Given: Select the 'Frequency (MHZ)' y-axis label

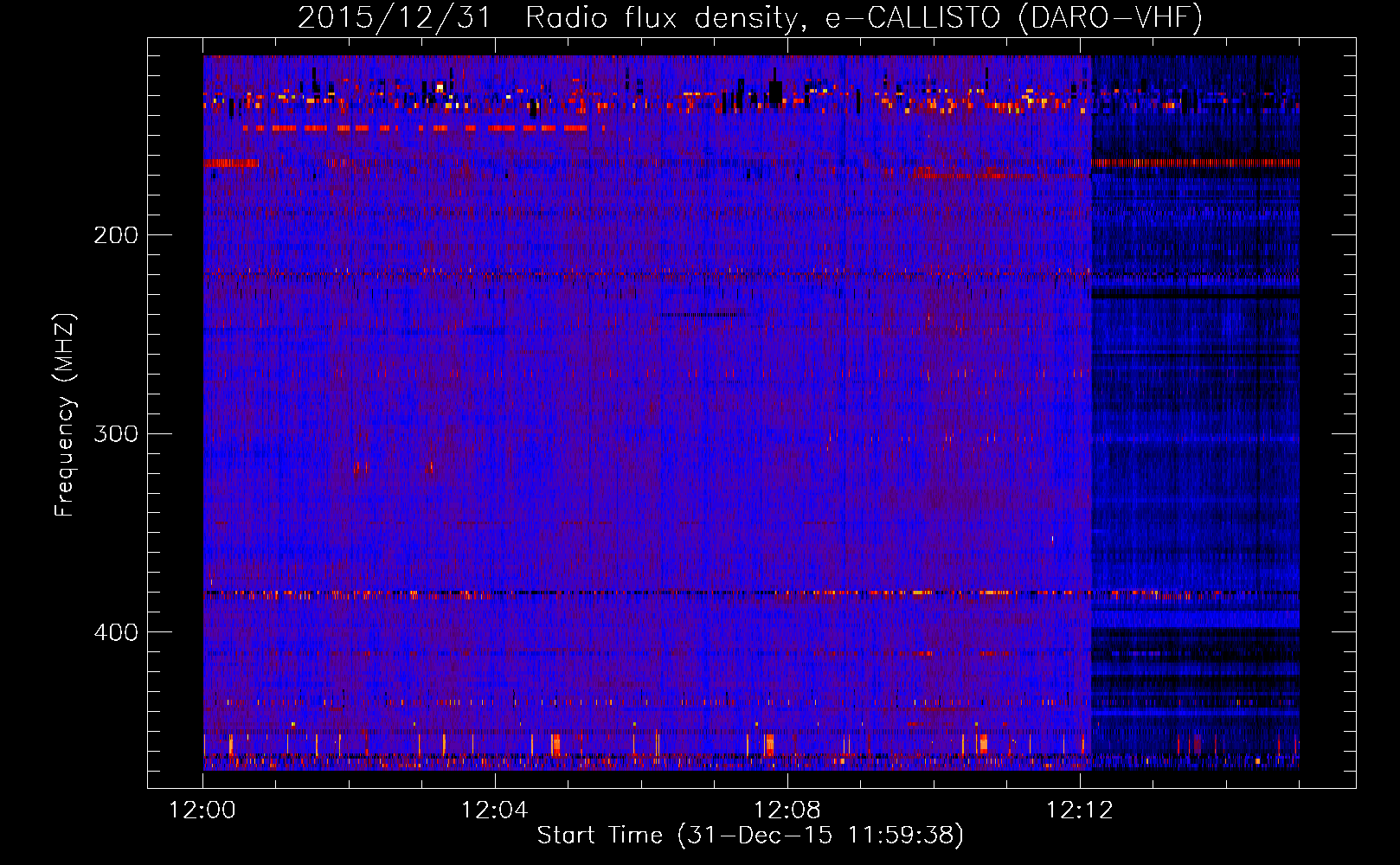Looking at the screenshot, I should (x=65, y=414).
